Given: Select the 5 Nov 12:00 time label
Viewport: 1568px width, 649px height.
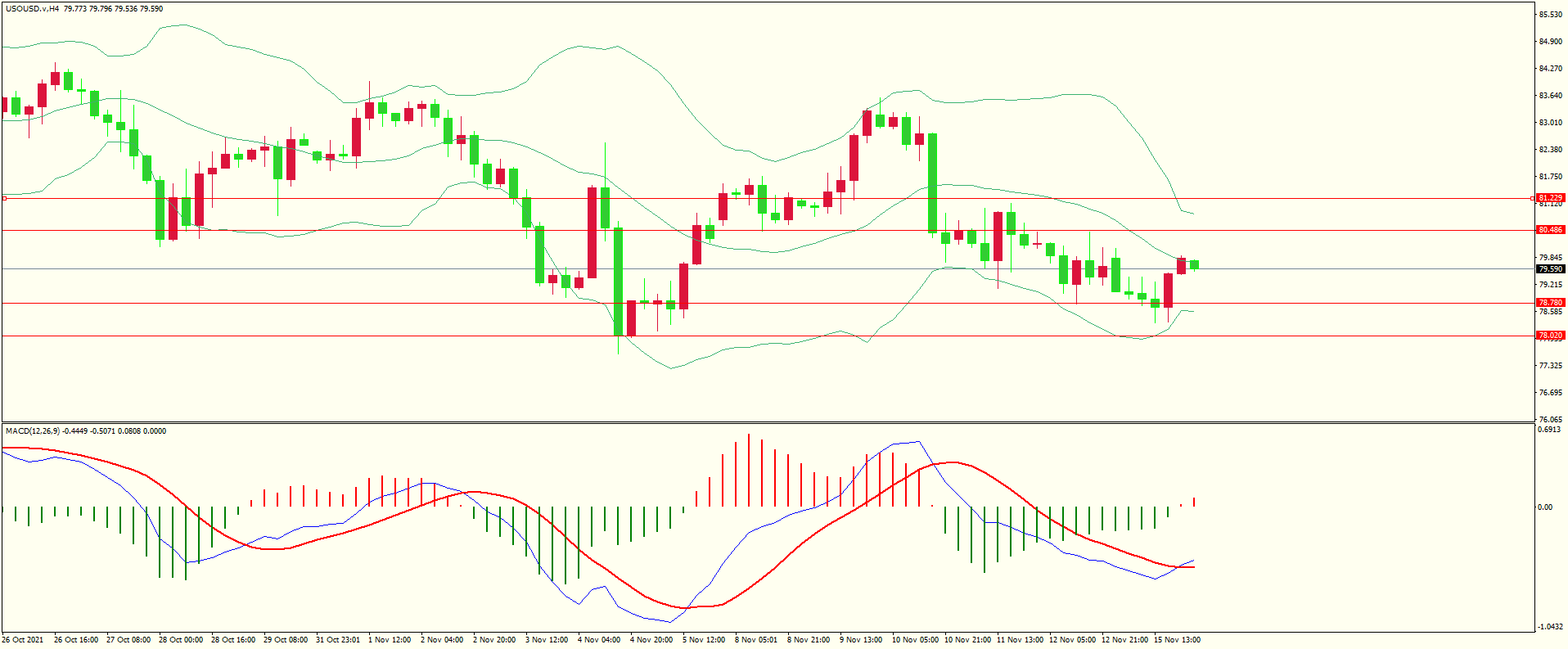Looking at the screenshot, I should [x=704, y=640].
